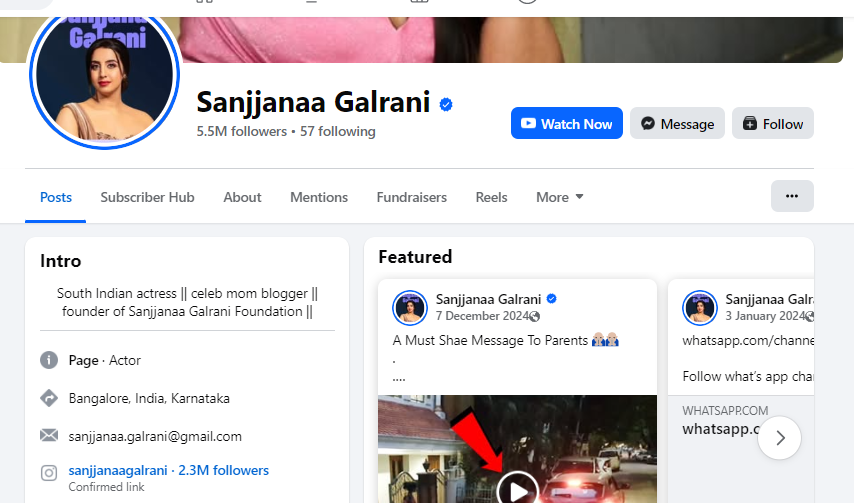Open Sanjjanaa Galrani name on first featured post
854x503 pixels.
489,299
